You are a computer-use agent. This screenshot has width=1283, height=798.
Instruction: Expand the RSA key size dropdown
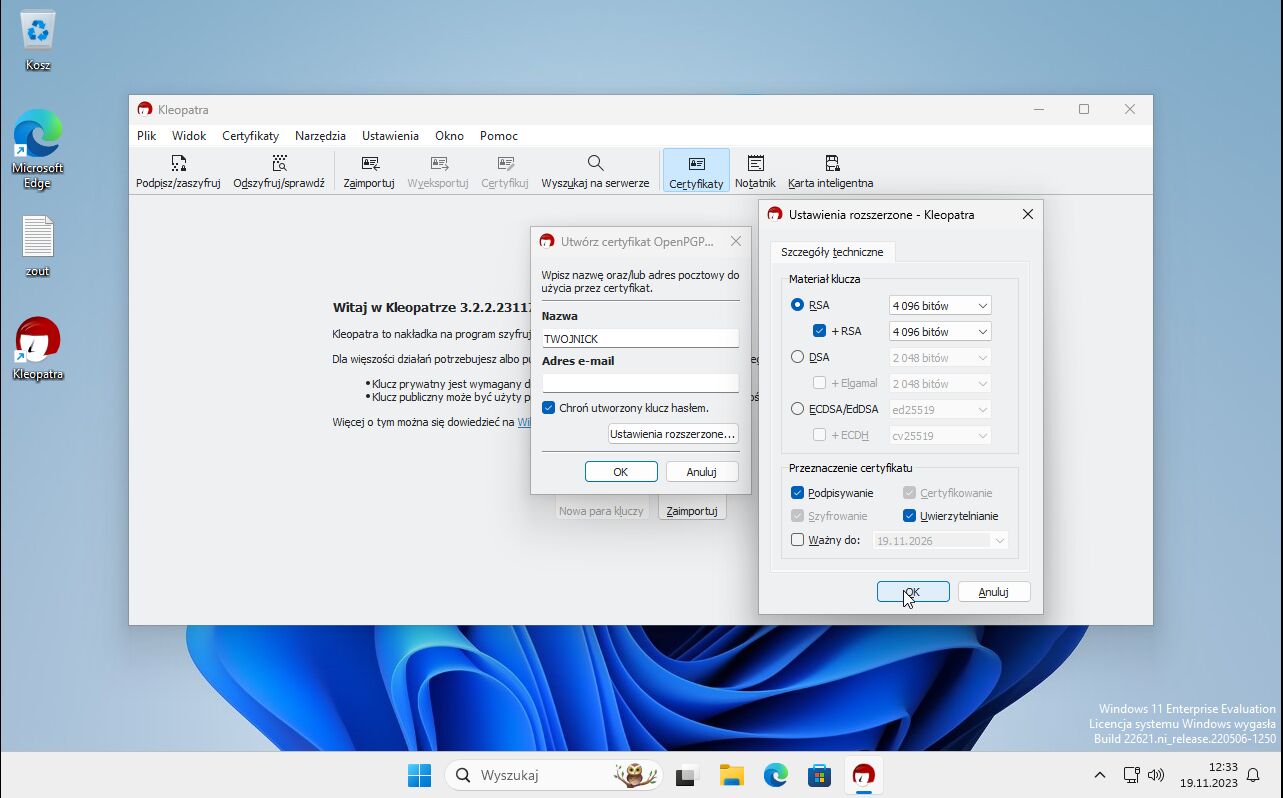pos(940,305)
